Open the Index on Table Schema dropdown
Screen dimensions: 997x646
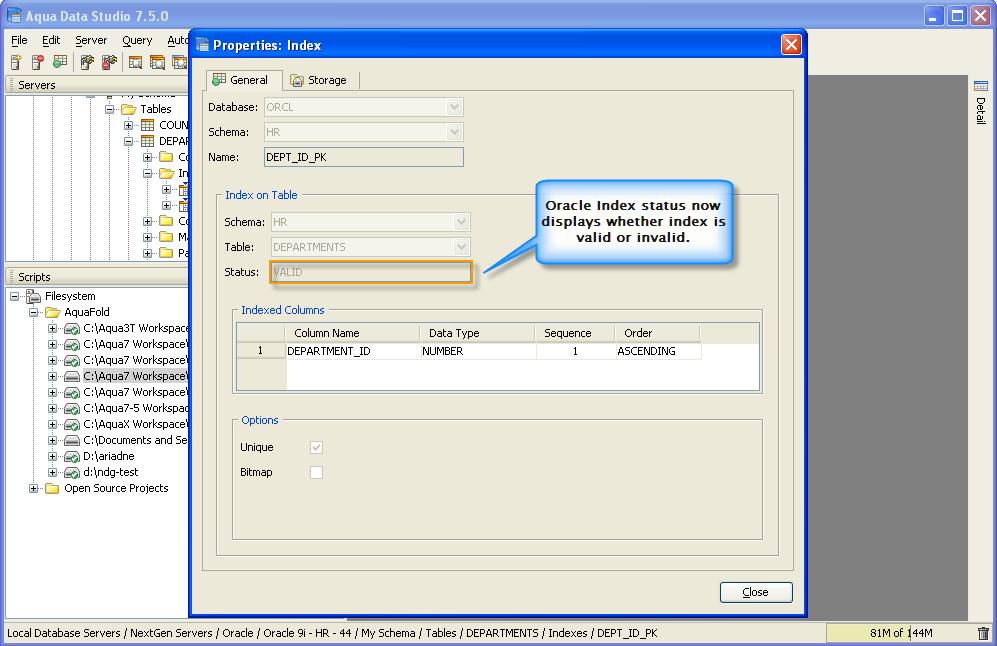tap(462, 222)
